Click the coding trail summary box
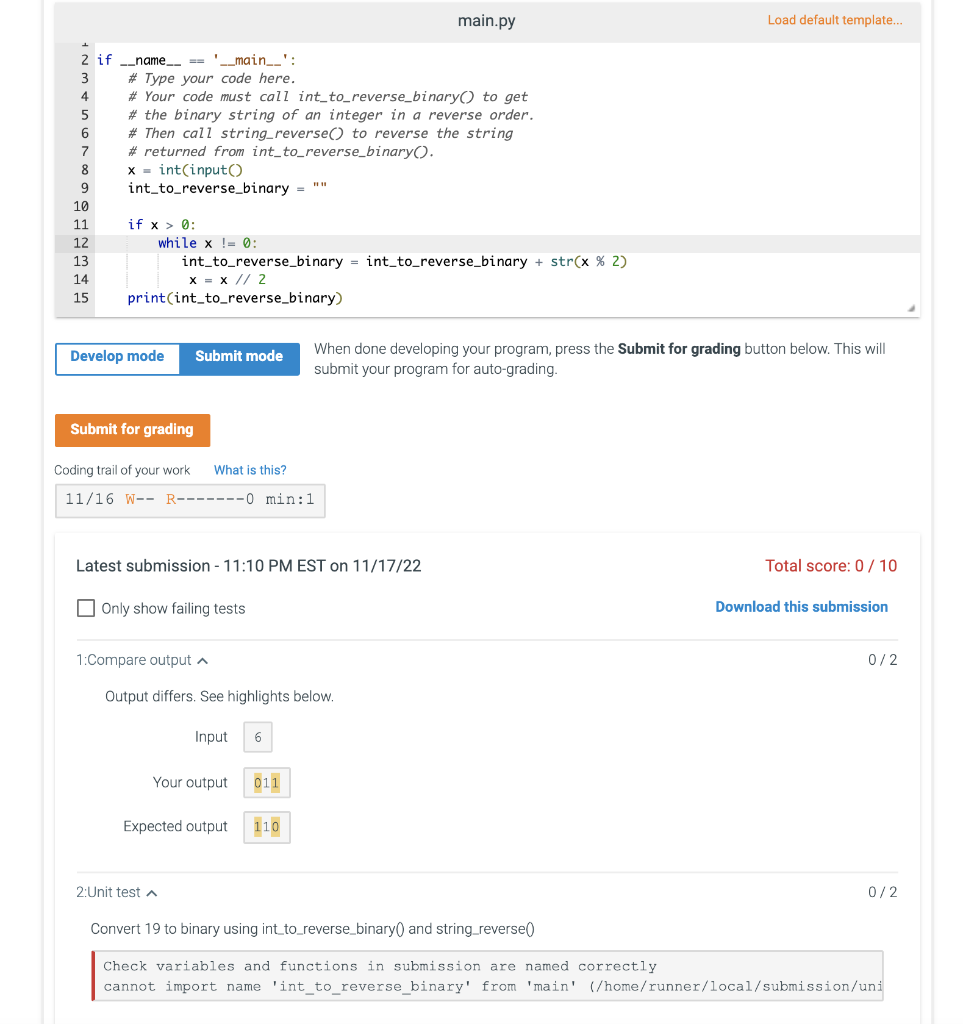This screenshot has width=963, height=1024. [190, 500]
